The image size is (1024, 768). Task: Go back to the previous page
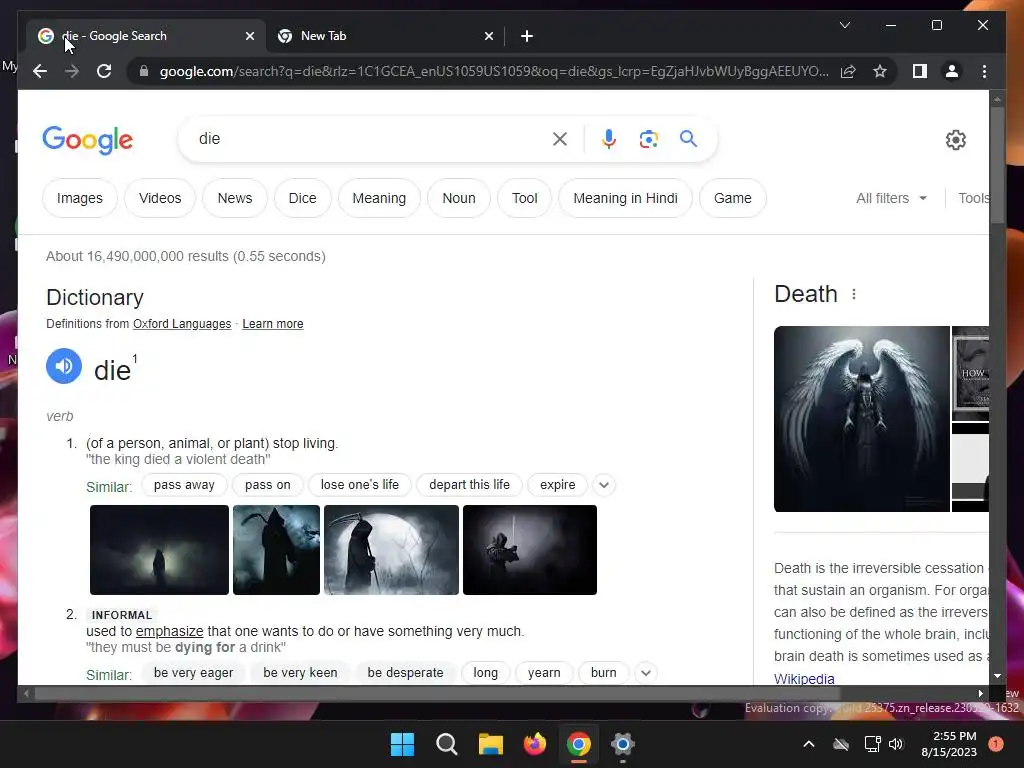pos(40,71)
